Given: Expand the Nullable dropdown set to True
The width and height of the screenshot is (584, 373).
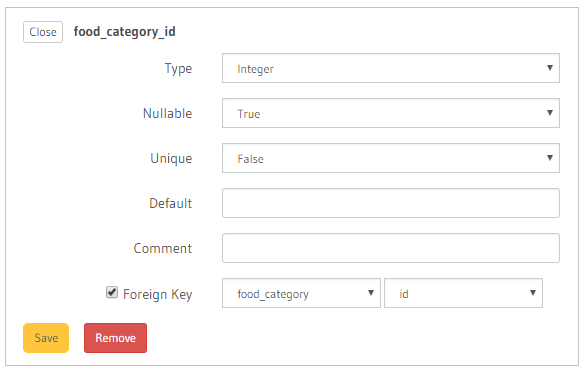Looking at the screenshot, I should (391, 113).
